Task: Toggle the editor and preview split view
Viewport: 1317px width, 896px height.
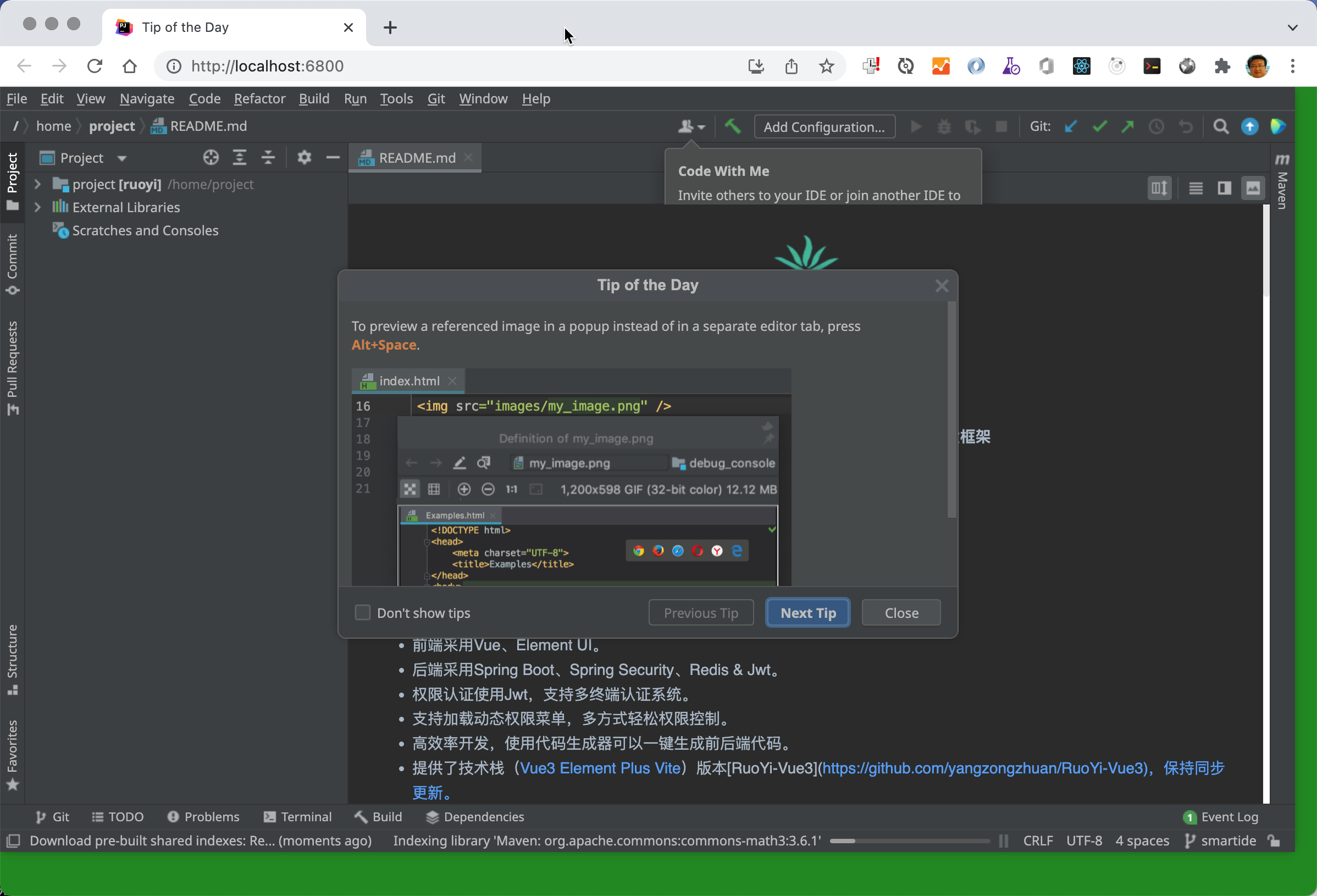Action: click(1224, 188)
